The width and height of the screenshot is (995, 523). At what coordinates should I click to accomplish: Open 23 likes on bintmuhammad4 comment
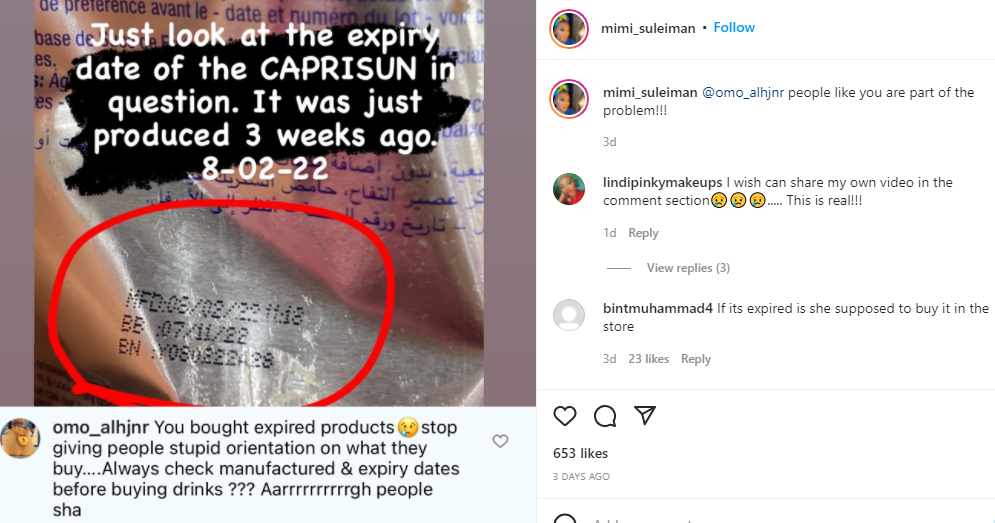[x=649, y=359]
